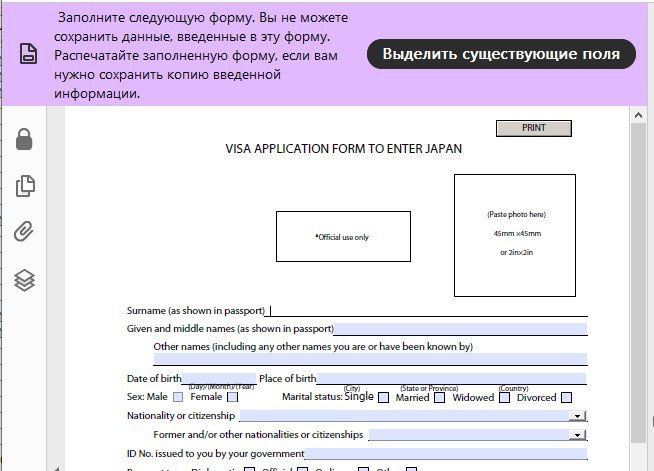Click the Given and middle names field
This screenshot has height=471, width=654.
pos(460,329)
